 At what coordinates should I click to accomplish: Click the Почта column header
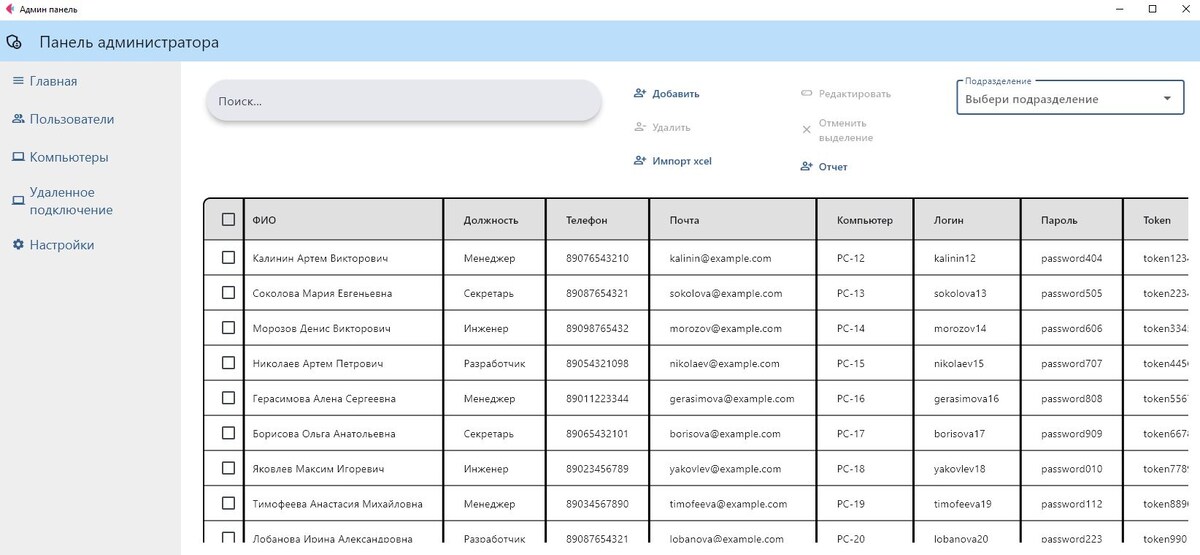click(733, 220)
